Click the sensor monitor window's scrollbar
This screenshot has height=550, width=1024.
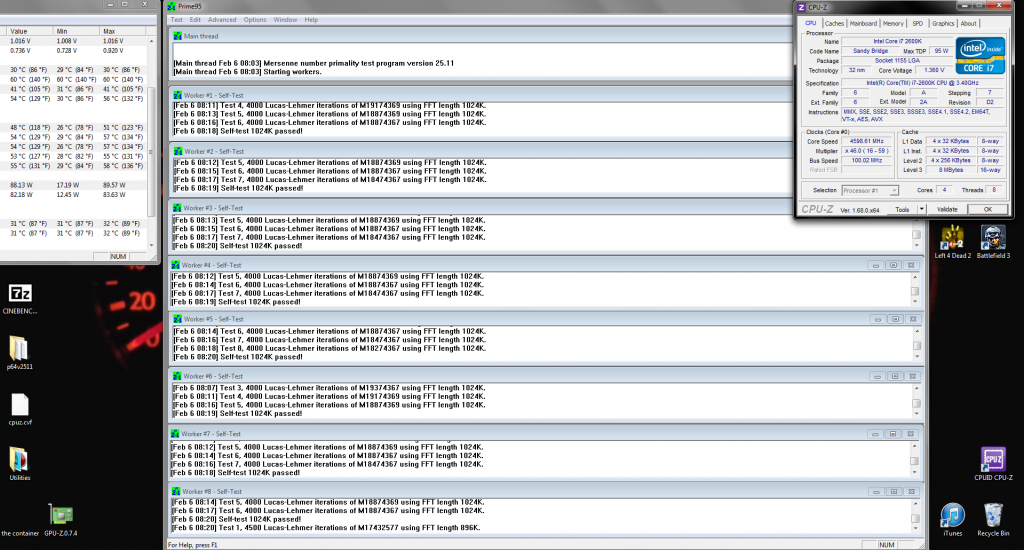coord(152,143)
